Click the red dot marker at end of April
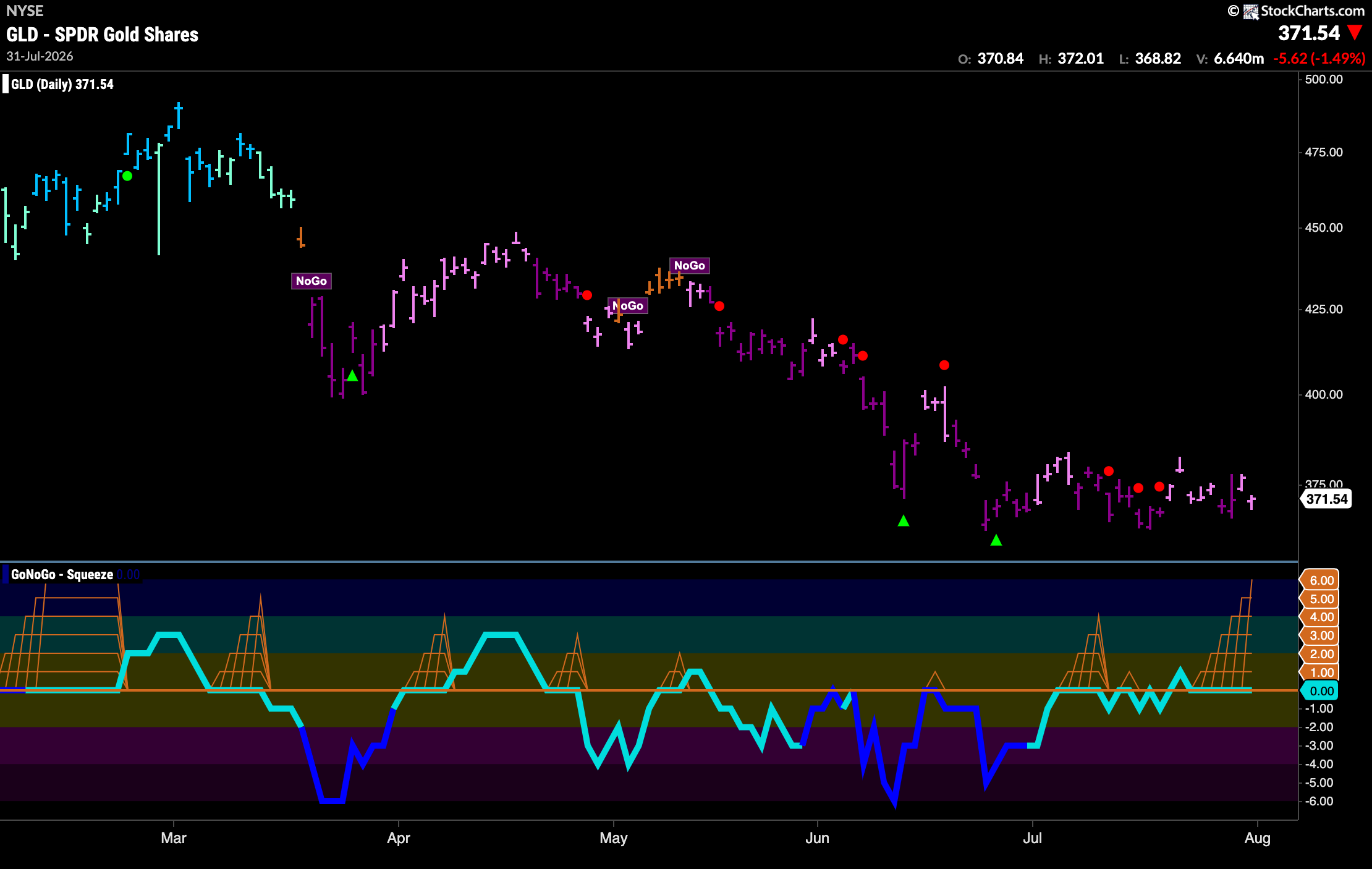Image resolution: width=1372 pixels, height=869 pixels. (587, 295)
